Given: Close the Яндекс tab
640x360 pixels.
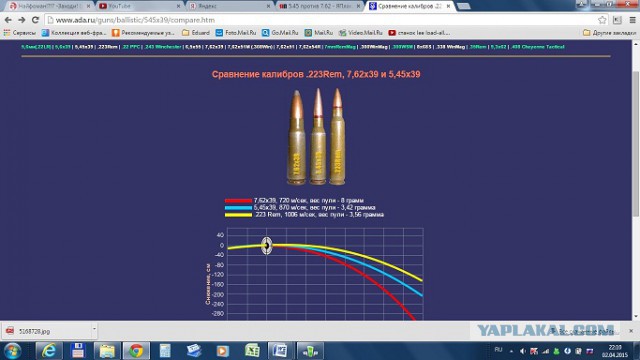Looking at the screenshot, I should (268, 6).
